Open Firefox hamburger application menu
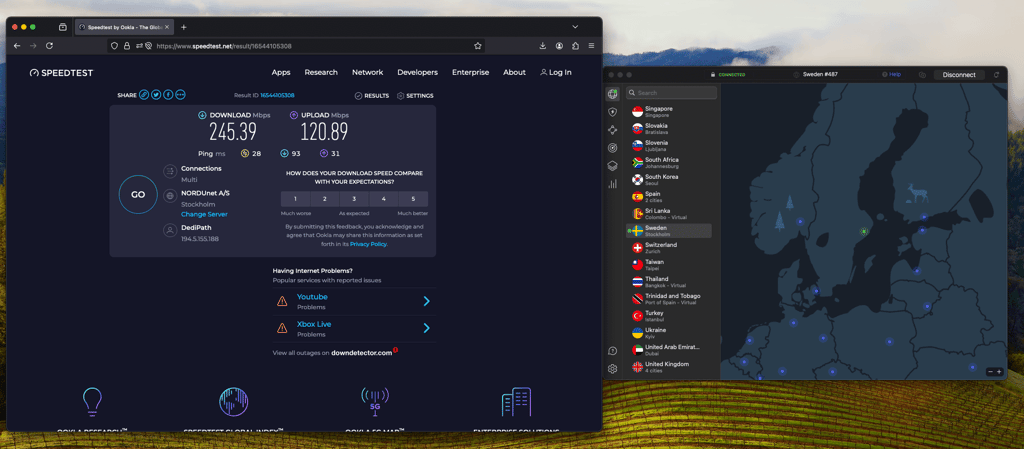Image resolution: width=1024 pixels, height=449 pixels. point(591,46)
